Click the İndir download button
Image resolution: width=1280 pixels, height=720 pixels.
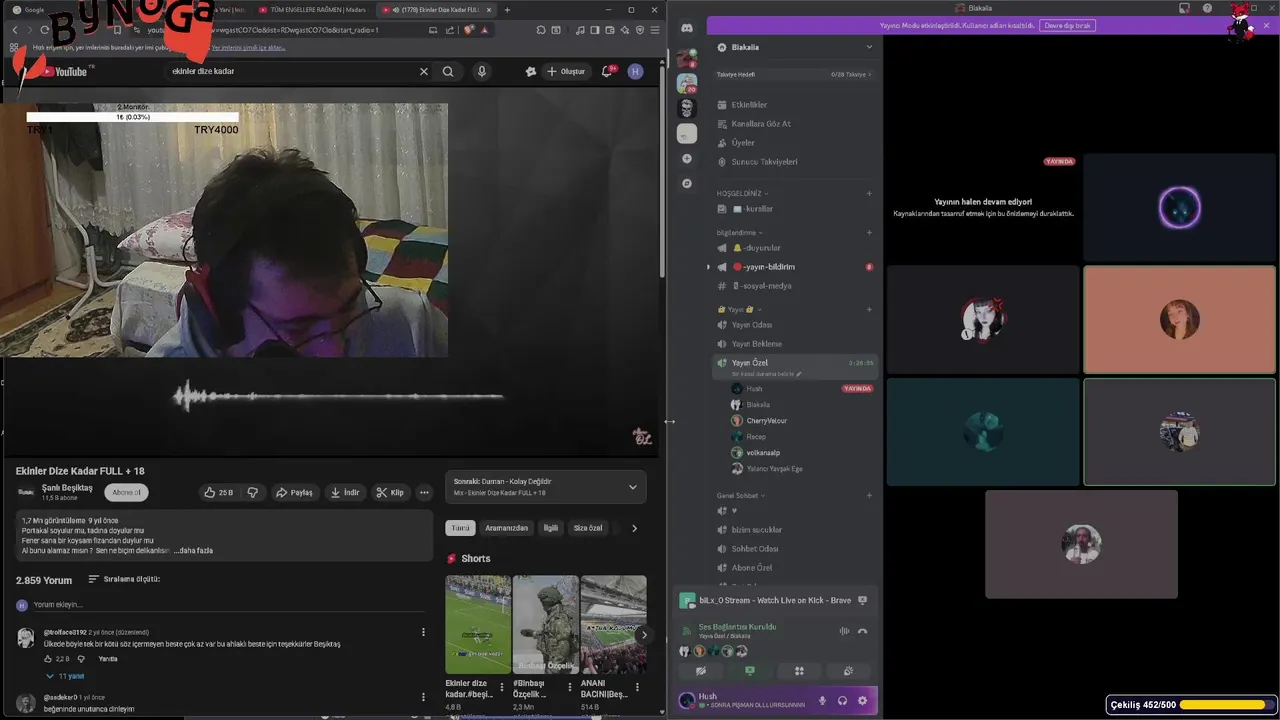coord(345,492)
